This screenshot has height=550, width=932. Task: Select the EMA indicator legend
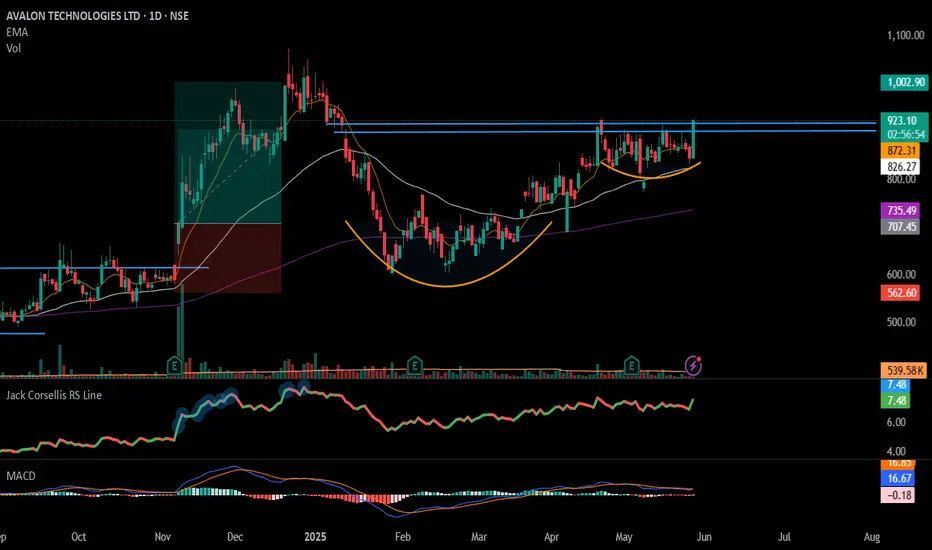(17, 32)
